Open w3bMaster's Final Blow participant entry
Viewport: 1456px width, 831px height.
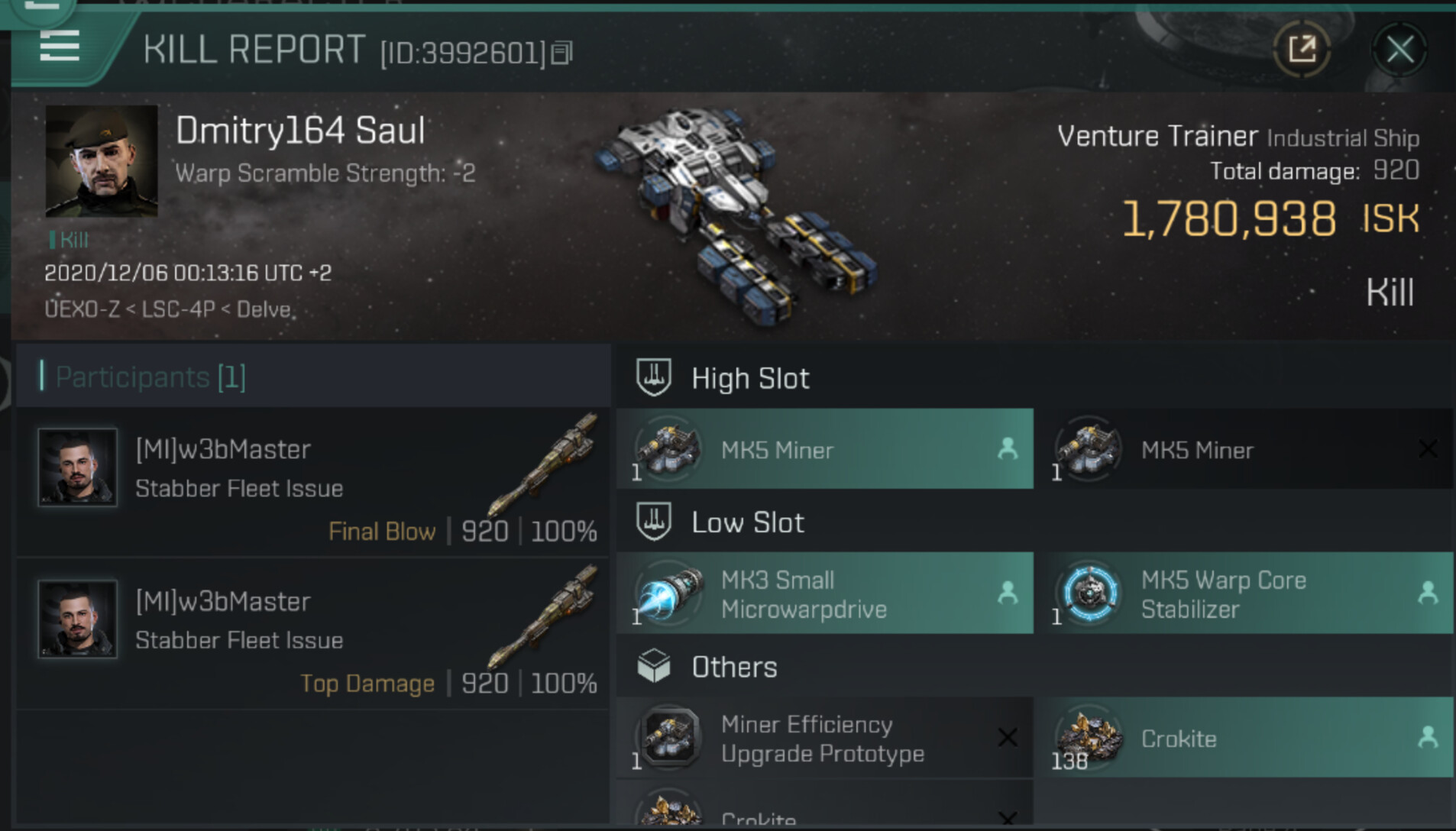pyautogui.click(x=313, y=481)
